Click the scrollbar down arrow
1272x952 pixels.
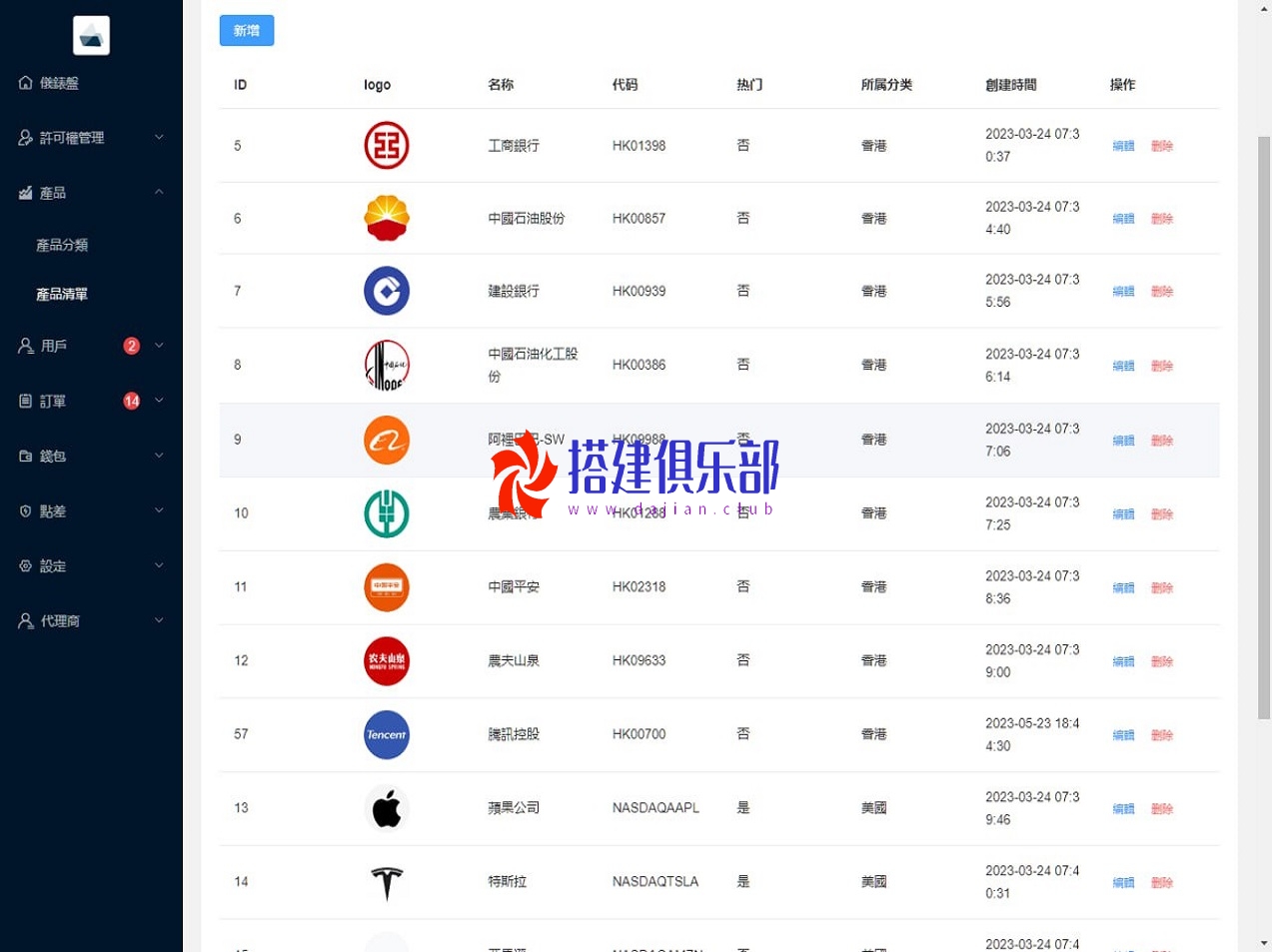1264,942
